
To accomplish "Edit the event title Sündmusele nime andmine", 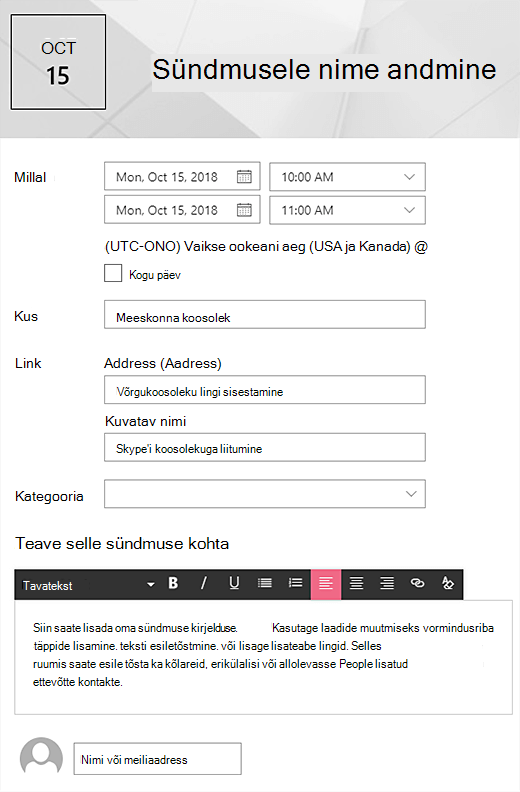I will pyautogui.click(x=324, y=70).
